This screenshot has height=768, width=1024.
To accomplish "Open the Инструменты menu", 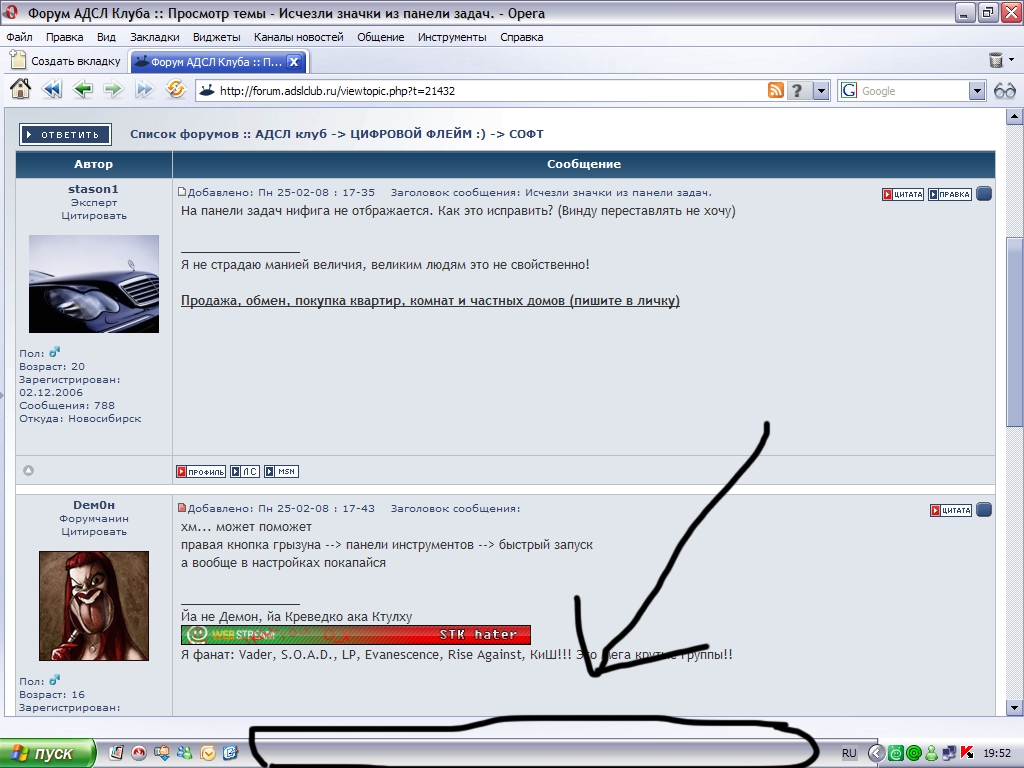I will [452, 37].
